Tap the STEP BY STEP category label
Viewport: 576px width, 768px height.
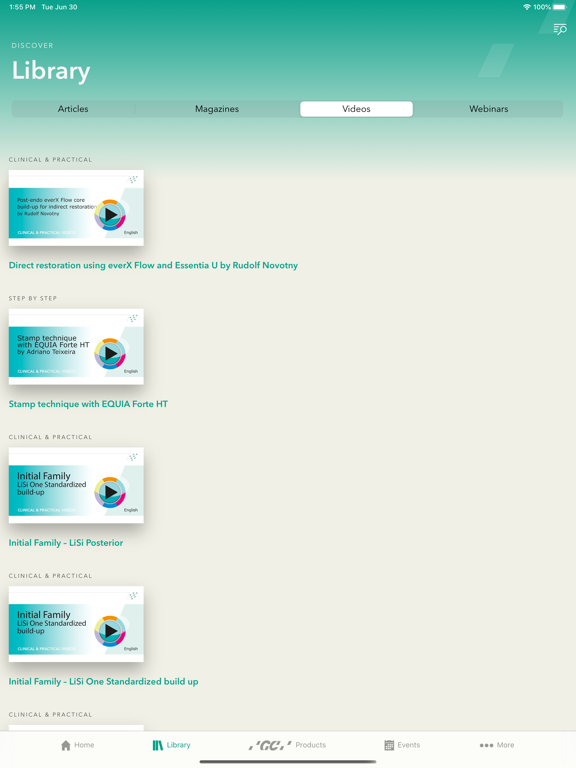pos(33,298)
